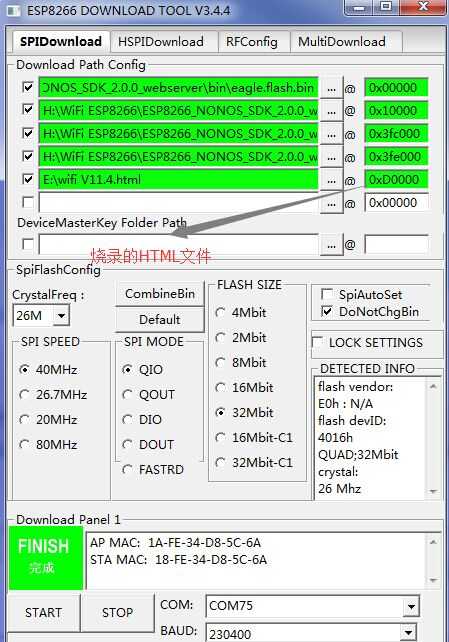This screenshot has width=449, height=642.
Task: Click DETECTED INFO scrollbar up arrow
Action: click(x=433, y=386)
